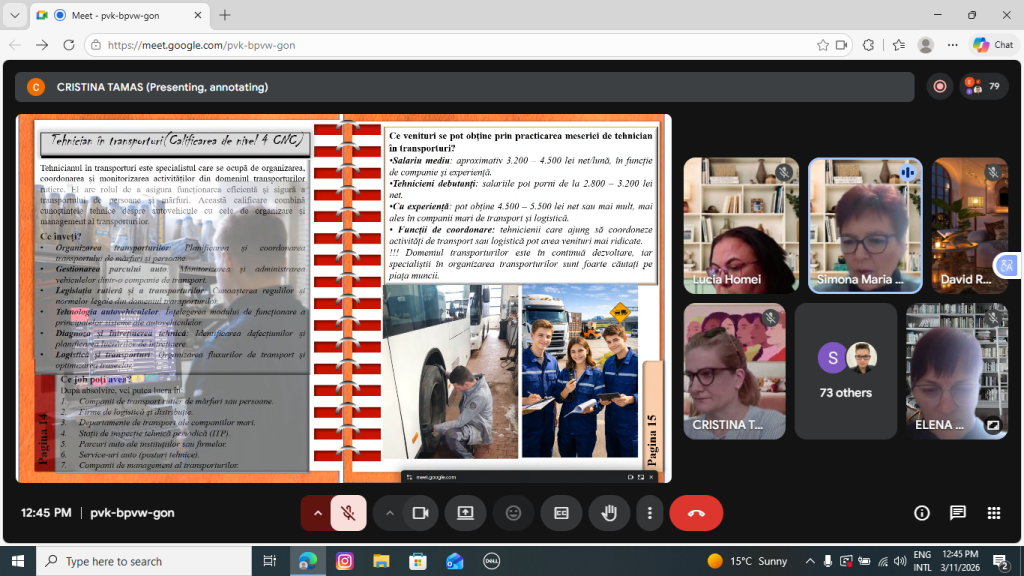Raise your hand in the meeting

coord(609,513)
